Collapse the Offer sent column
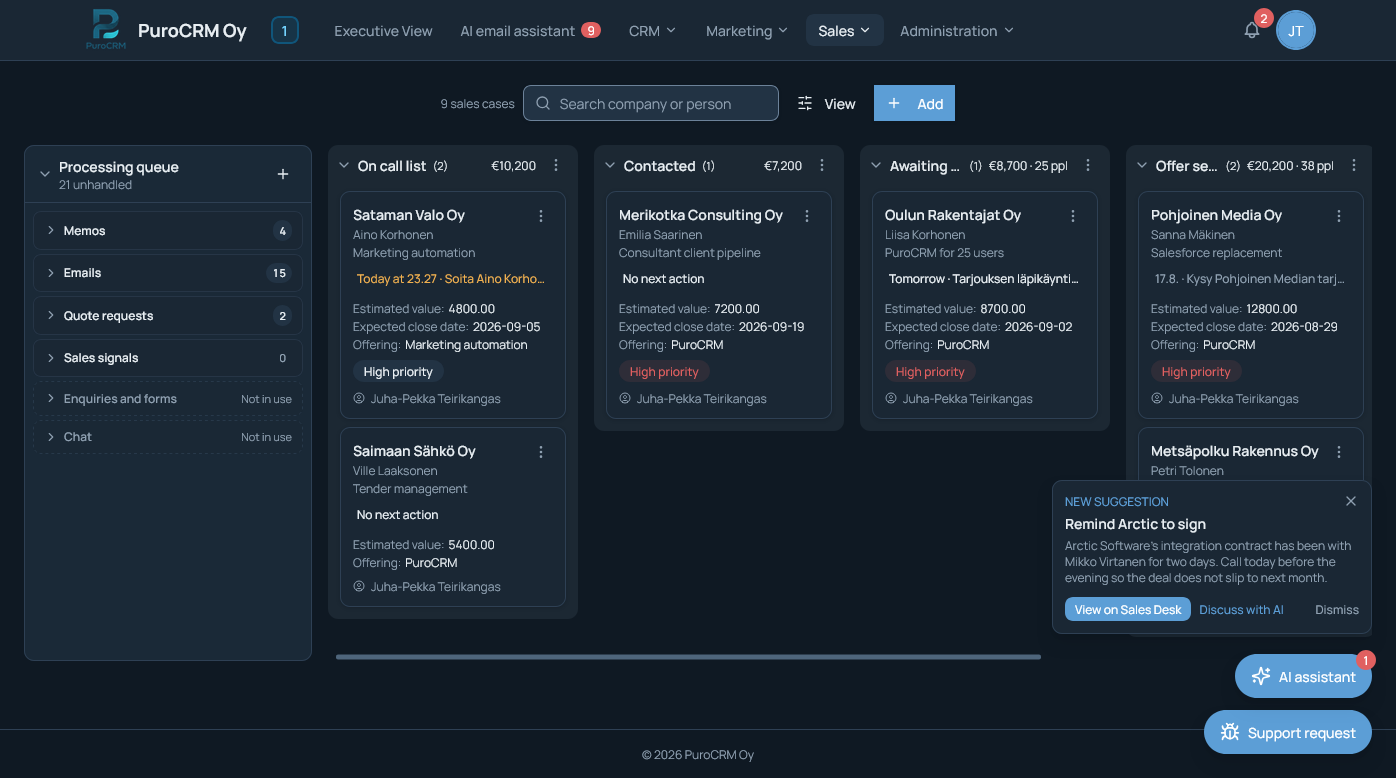 pyautogui.click(x=1142, y=166)
